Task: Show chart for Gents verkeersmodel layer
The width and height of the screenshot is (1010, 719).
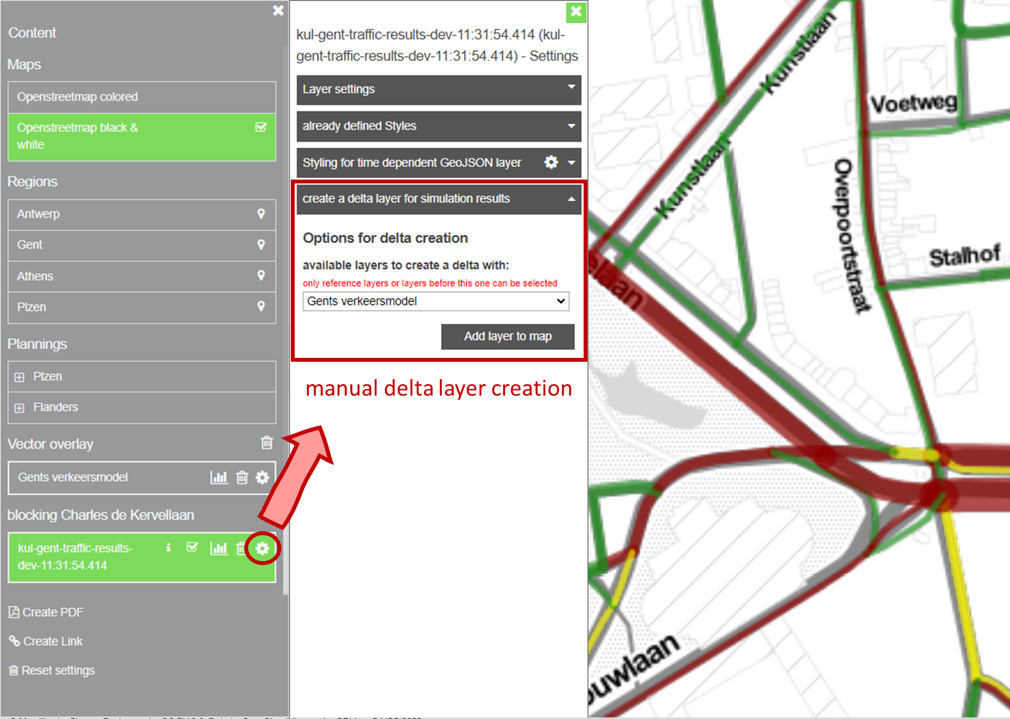Action: [218, 478]
